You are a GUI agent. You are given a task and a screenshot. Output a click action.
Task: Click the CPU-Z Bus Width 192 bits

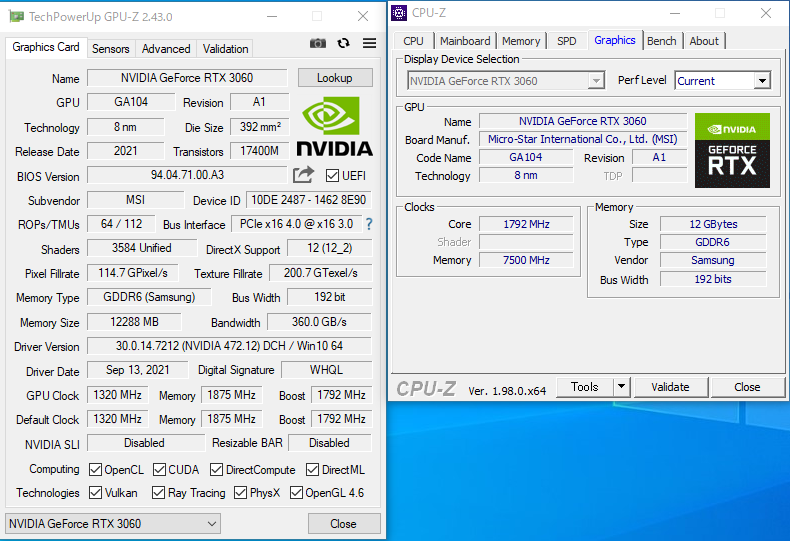(x=713, y=279)
